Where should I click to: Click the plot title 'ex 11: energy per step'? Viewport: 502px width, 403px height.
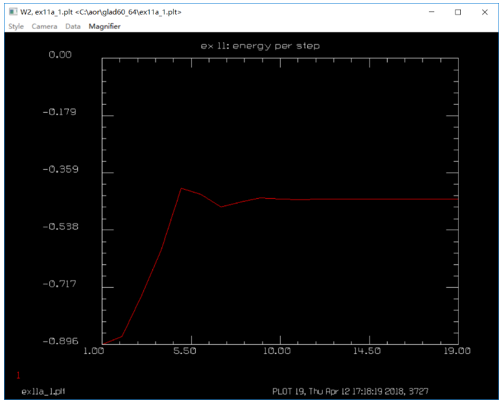(260, 46)
